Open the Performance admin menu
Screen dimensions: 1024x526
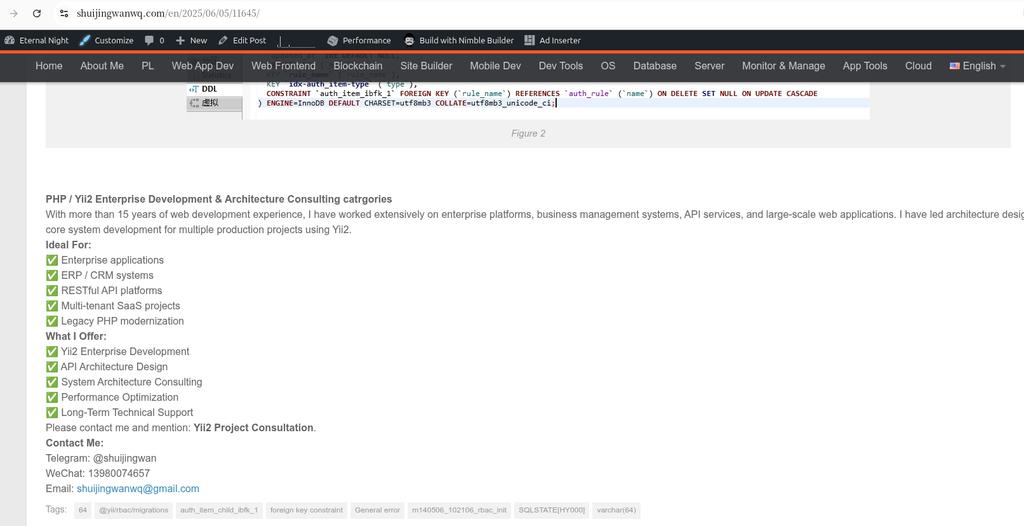359,41
